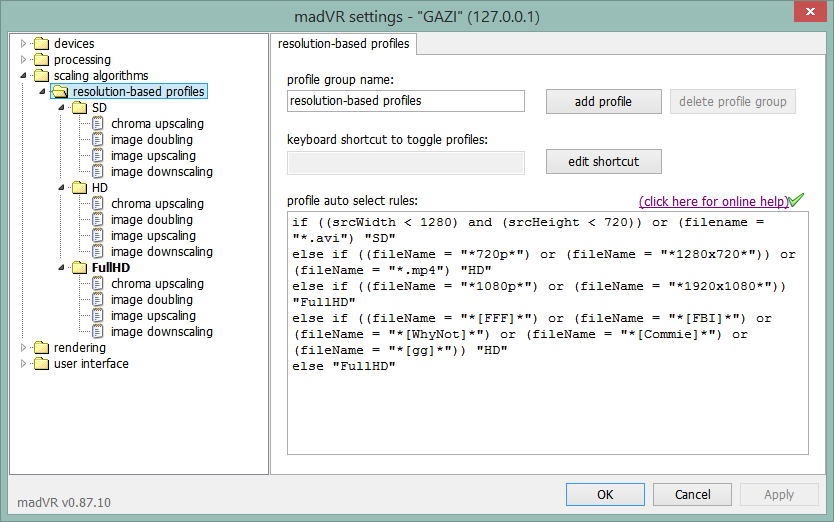The height and width of the screenshot is (522, 834).
Task: Collapse the FullHD profile node
Action: pyautogui.click(x=61, y=268)
